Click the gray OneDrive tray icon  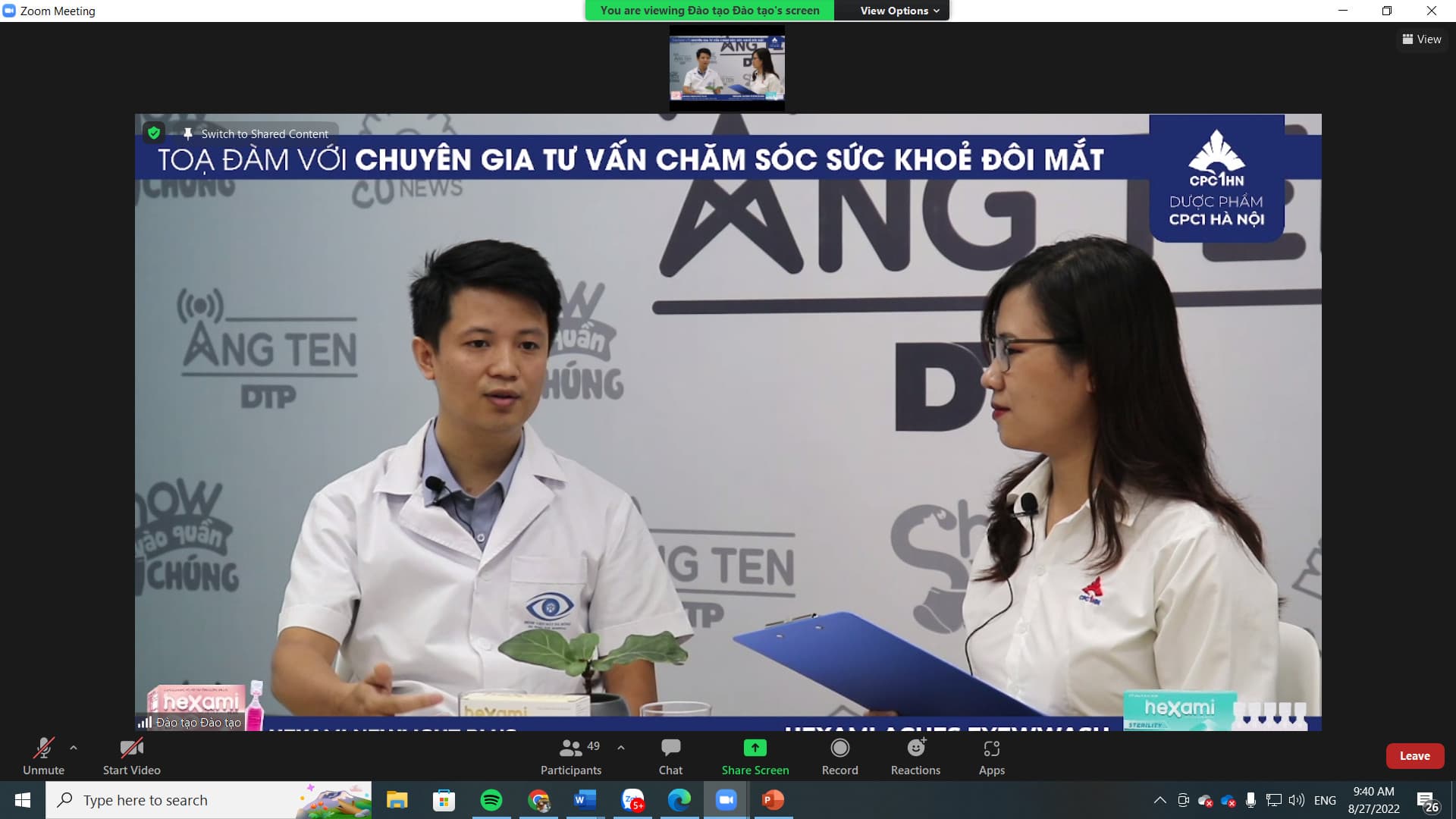[x=1205, y=800]
